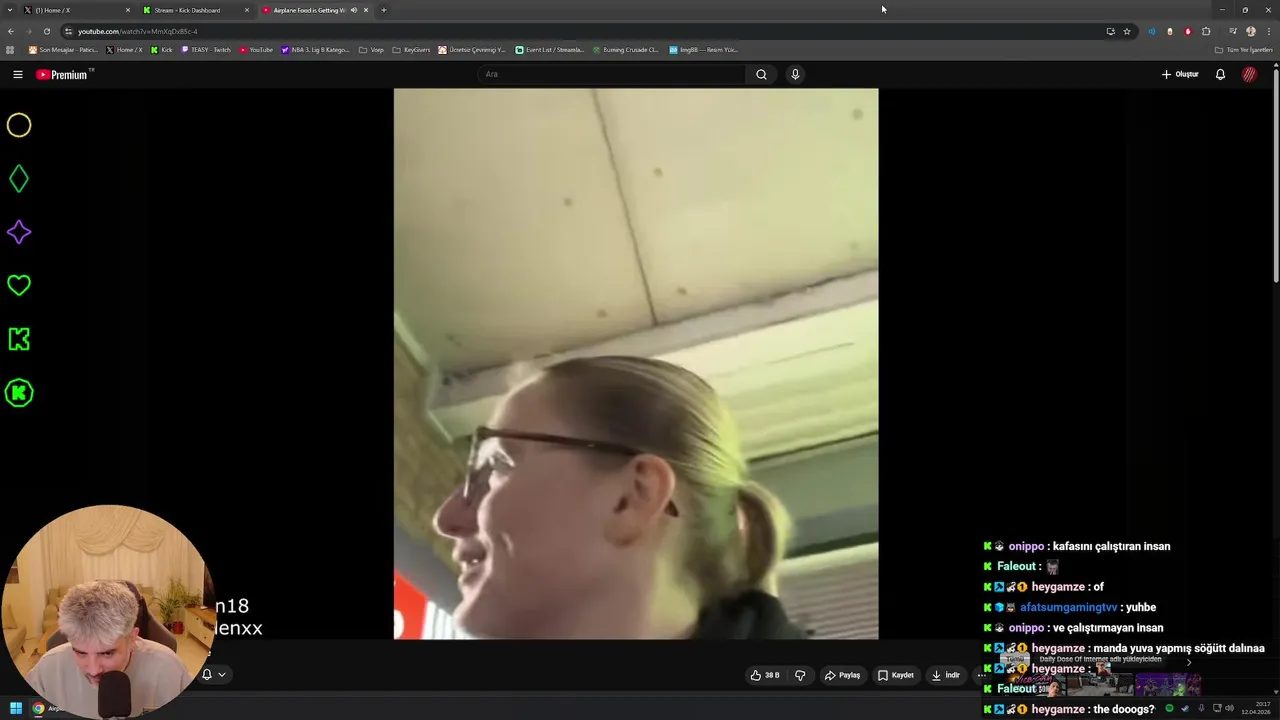Image resolution: width=1280 pixels, height=720 pixels.
Task: Open the subscription bell notification dropdown
Action: pyautogui.click(x=213, y=674)
